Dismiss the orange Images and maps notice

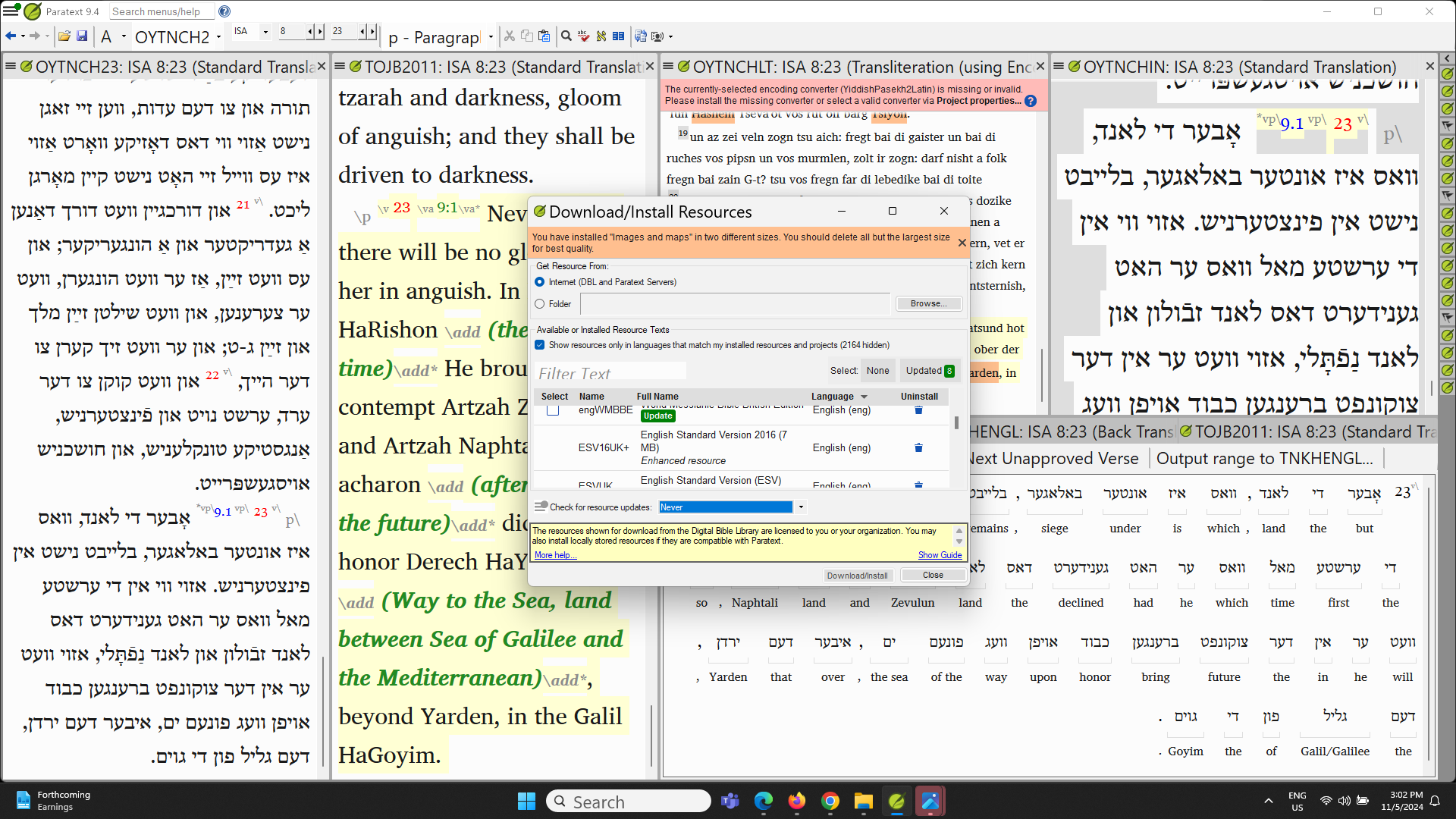point(962,243)
